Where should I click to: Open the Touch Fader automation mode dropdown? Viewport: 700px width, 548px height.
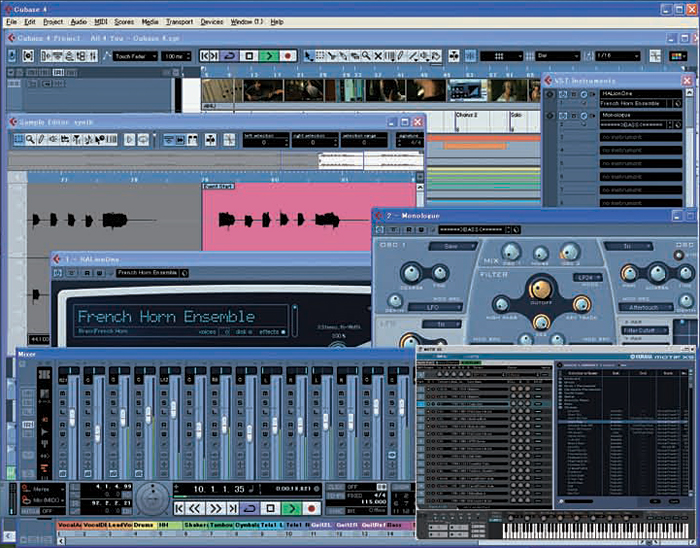pyautogui.click(x=135, y=56)
